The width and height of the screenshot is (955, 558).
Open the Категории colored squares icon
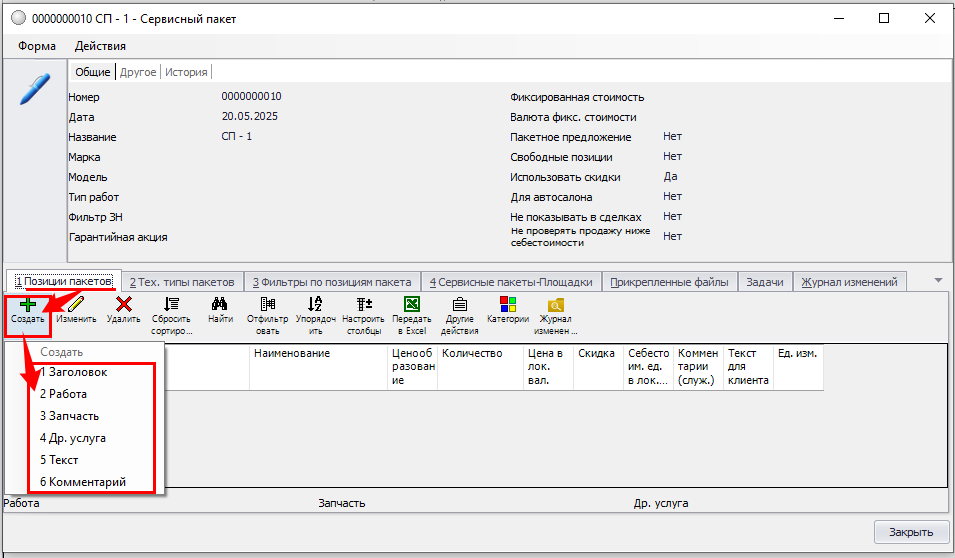507,305
